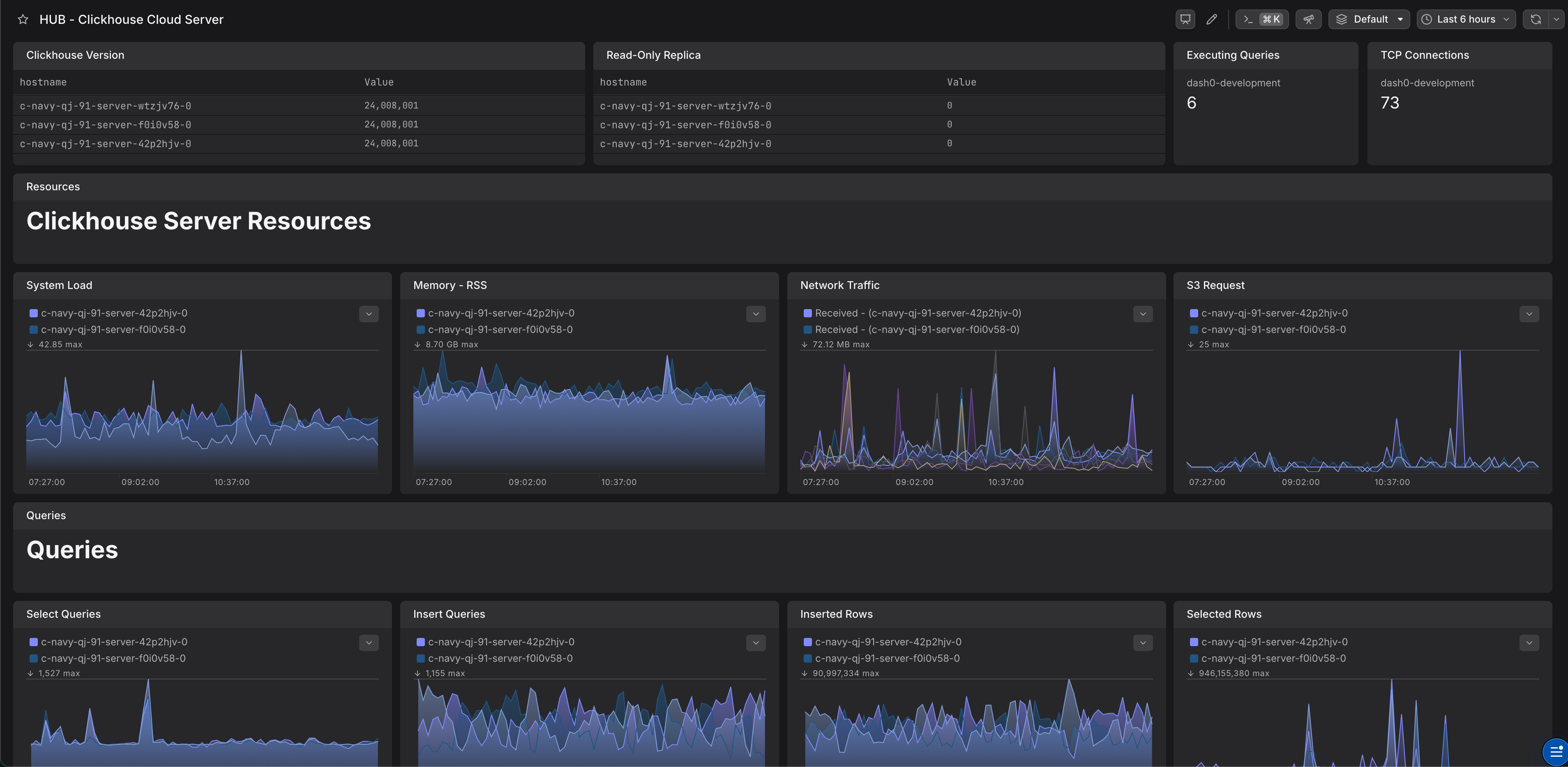Toggle 42p2hjv-0 series in System Load legend
Screen dimensions: 1568x767
click(114, 313)
